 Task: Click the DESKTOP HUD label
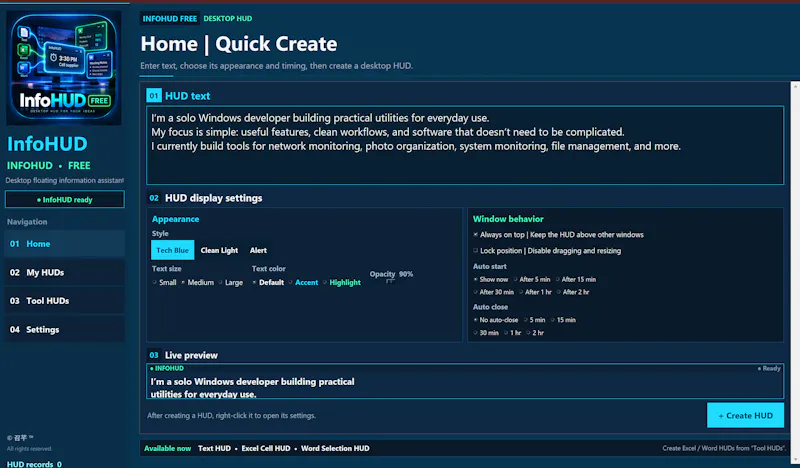(x=228, y=18)
